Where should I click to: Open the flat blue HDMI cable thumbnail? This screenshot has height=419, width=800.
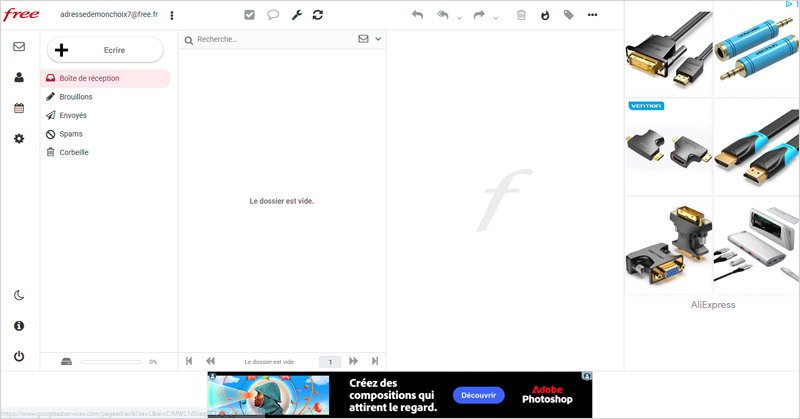(757, 147)
